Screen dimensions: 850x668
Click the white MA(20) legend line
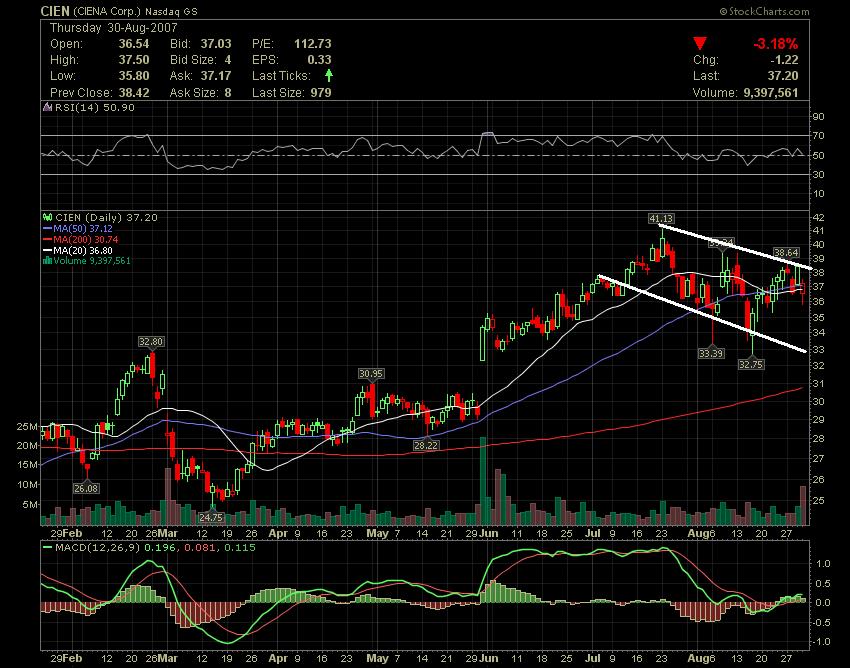(x=48, y=250)
